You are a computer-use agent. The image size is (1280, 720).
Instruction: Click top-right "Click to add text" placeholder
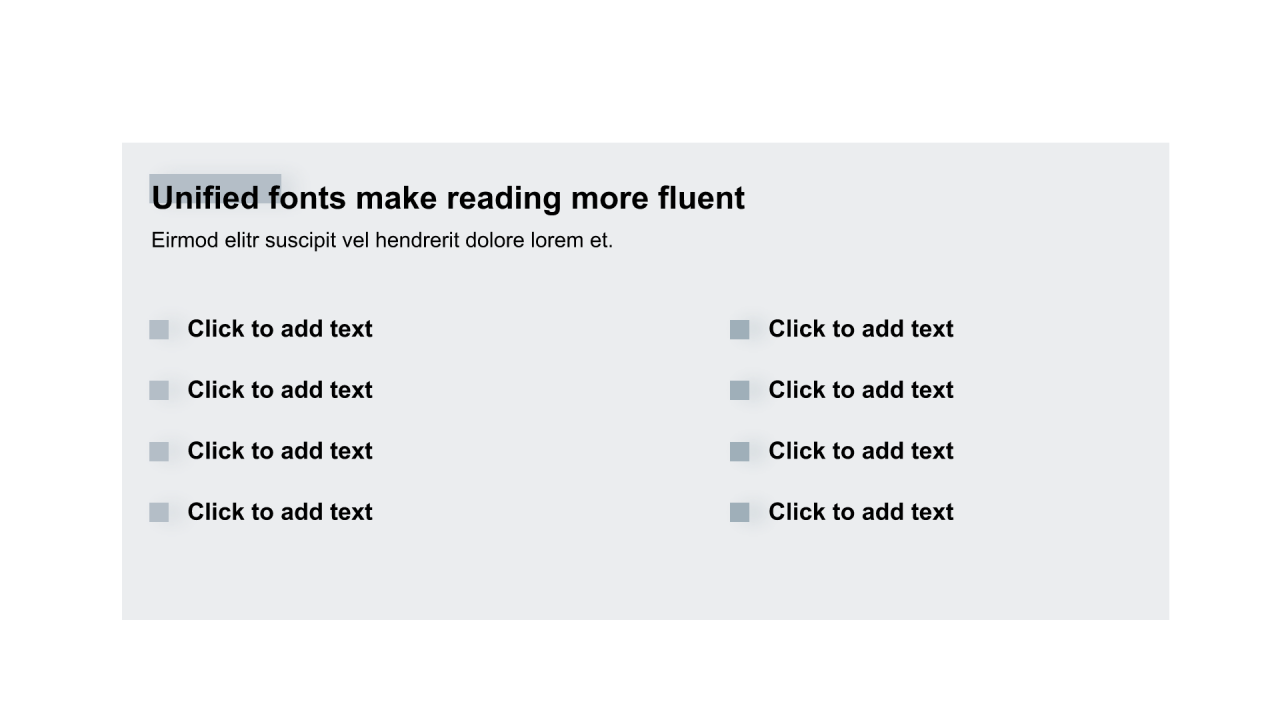[x=861, y=329]
